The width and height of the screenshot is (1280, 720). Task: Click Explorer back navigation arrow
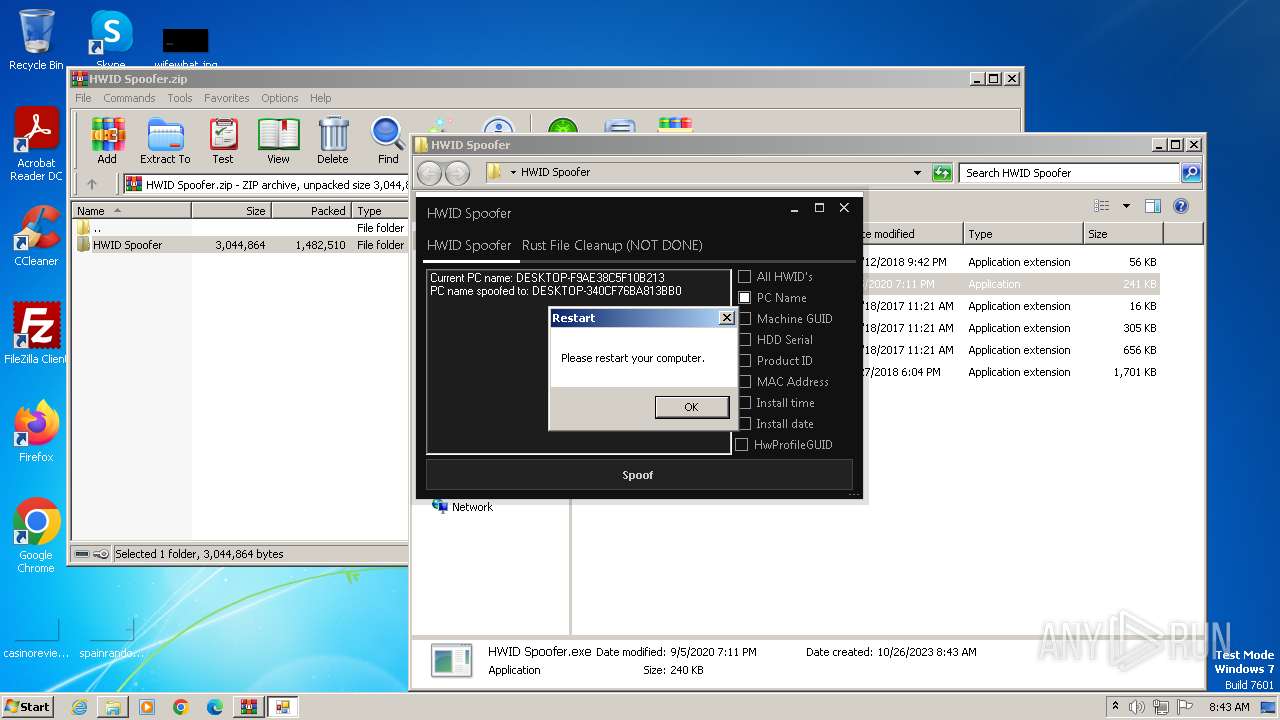(429, 173)
